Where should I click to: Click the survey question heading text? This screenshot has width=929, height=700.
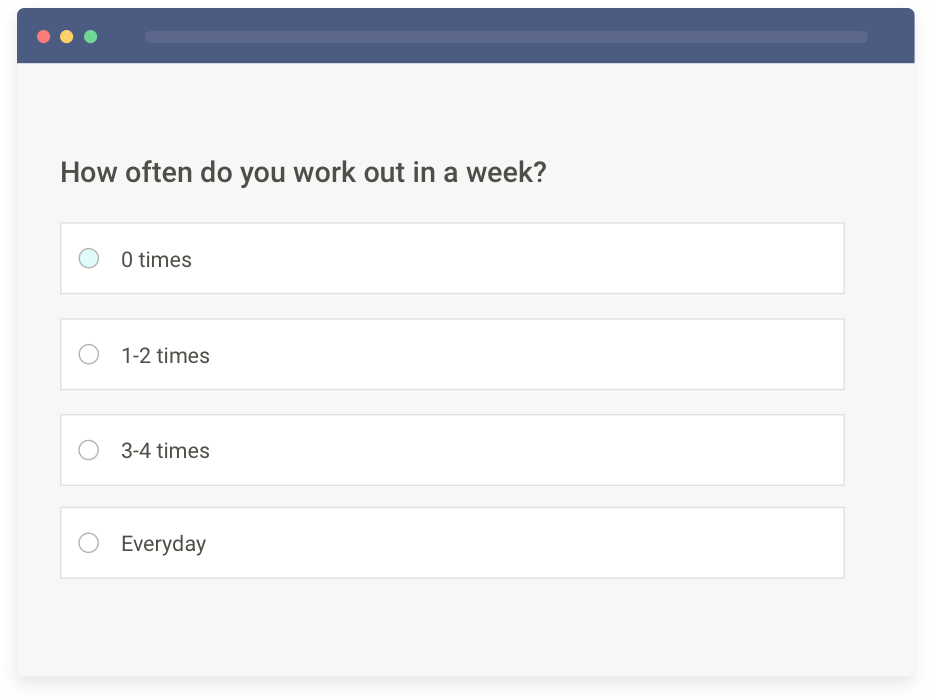(302, 172)
